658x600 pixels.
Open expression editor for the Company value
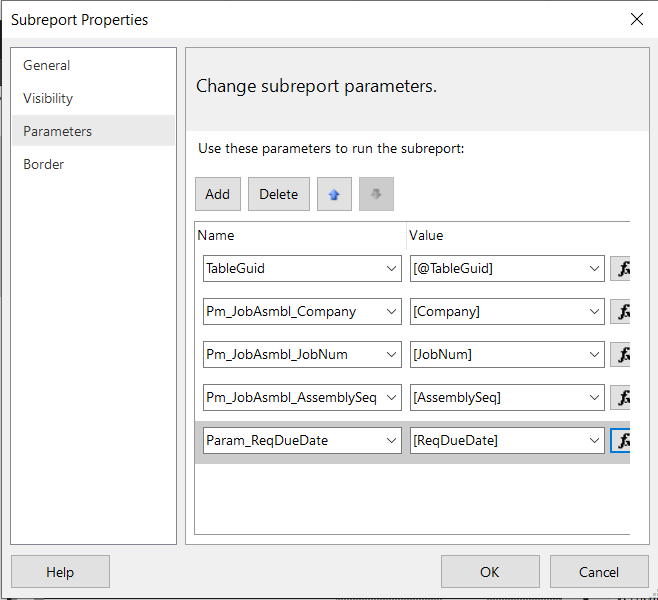tap(620, 311)
